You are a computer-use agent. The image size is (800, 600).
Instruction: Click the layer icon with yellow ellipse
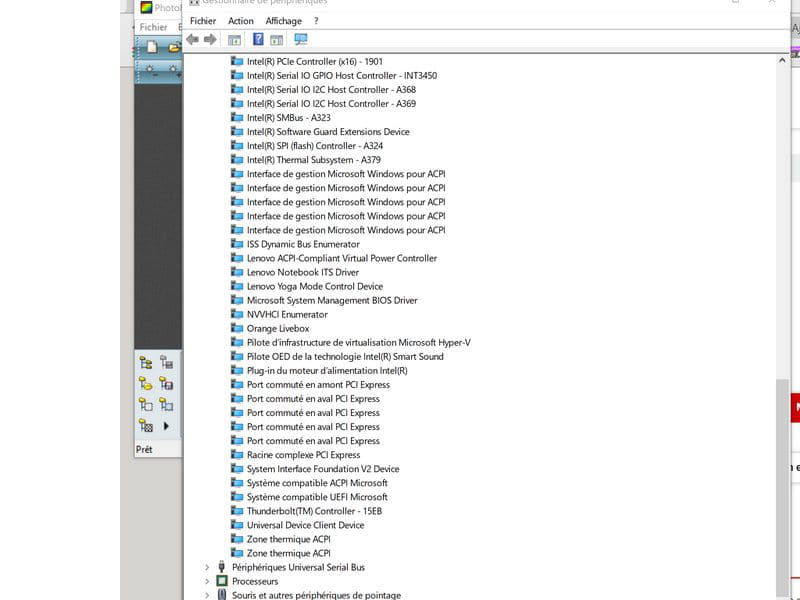coord(146,384)
